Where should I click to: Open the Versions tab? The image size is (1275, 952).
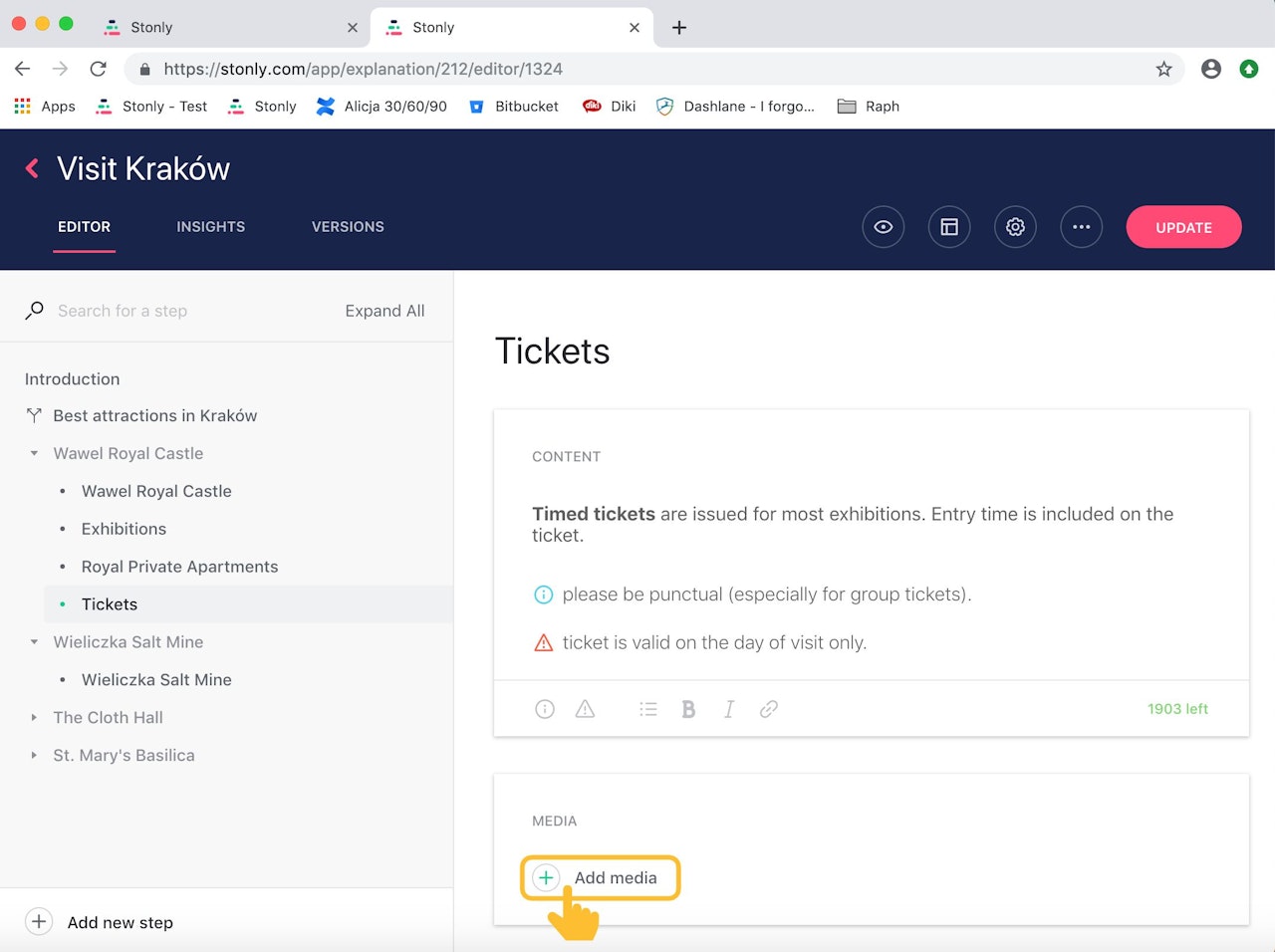pos(348,227)
